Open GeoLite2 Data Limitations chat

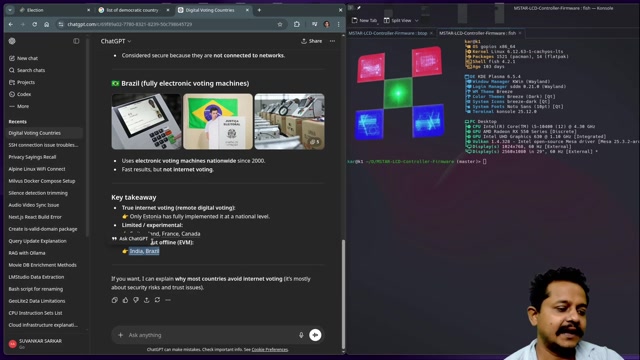[37, 301]
